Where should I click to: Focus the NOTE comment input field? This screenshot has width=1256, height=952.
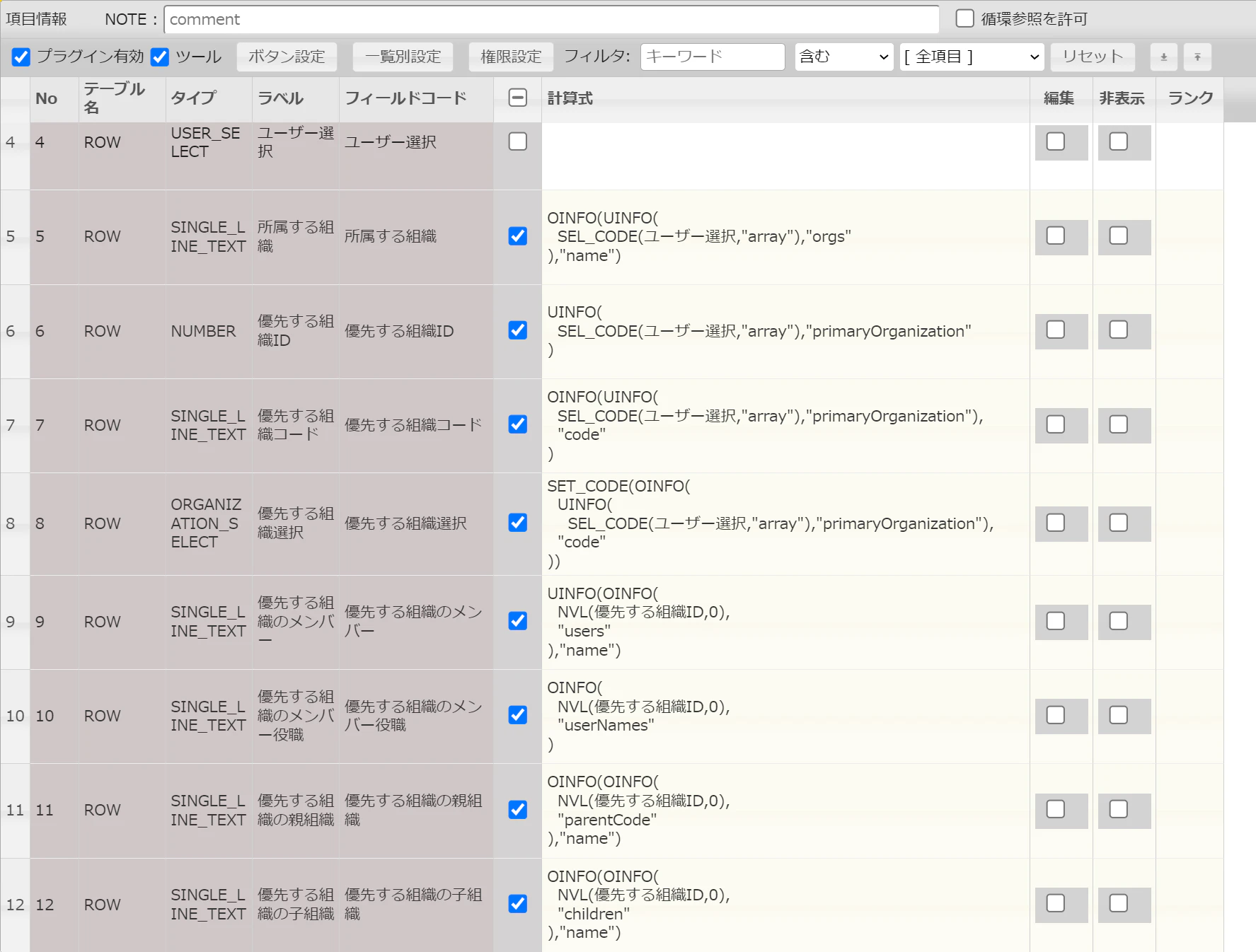point(552,19)
